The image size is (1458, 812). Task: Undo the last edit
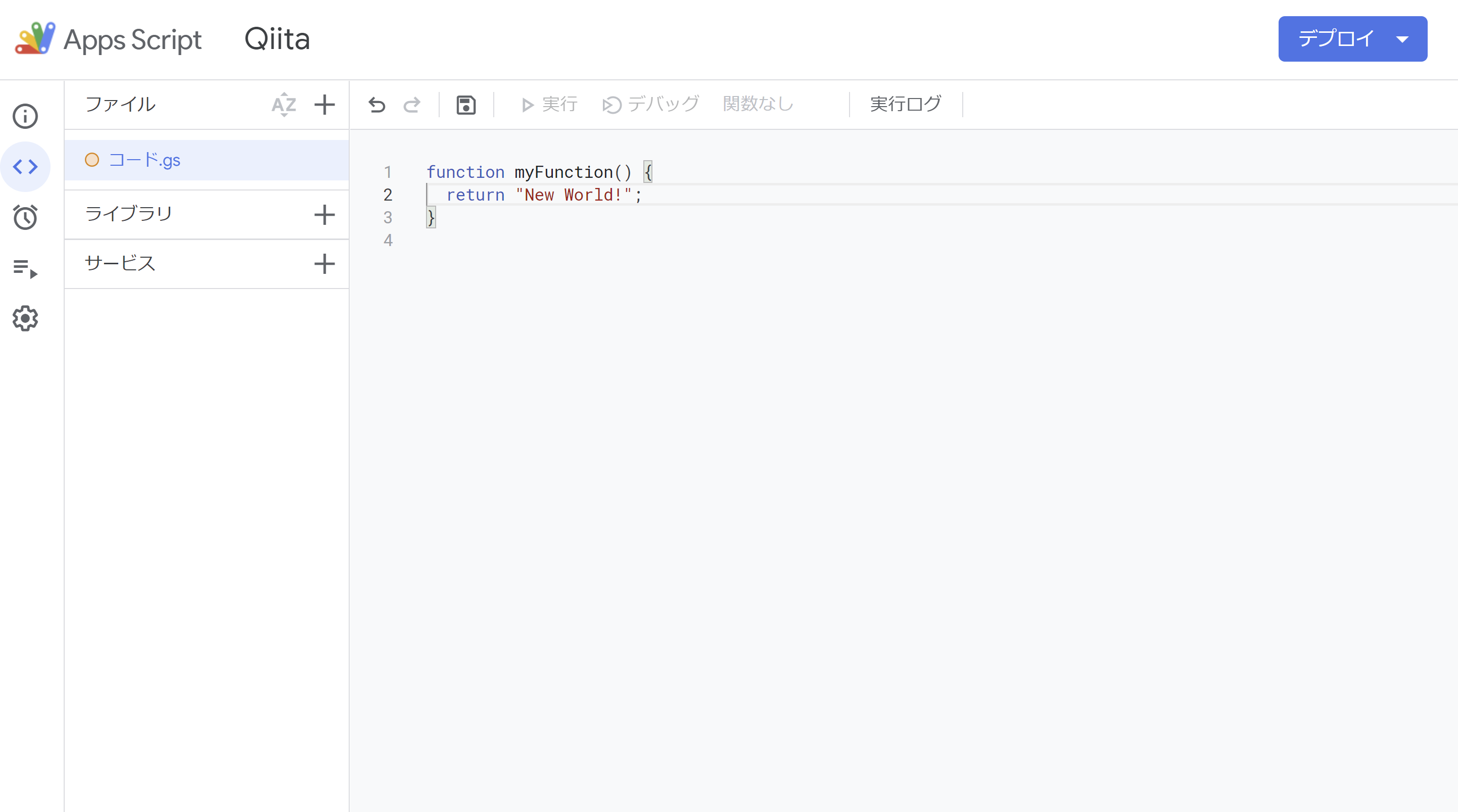pos(376,105)
